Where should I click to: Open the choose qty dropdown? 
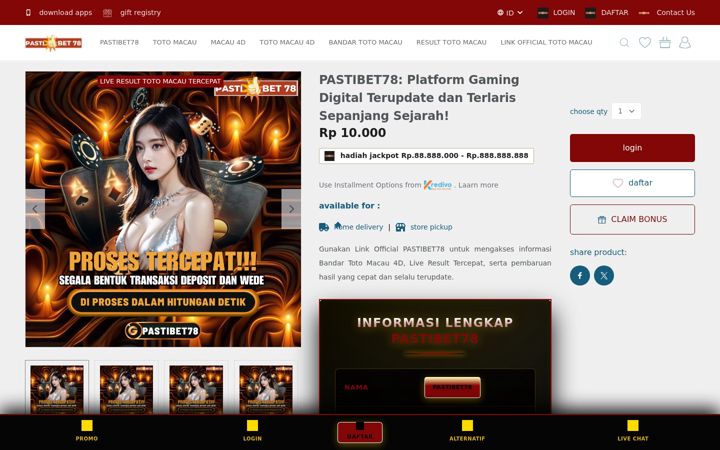(x=626, y=111)
